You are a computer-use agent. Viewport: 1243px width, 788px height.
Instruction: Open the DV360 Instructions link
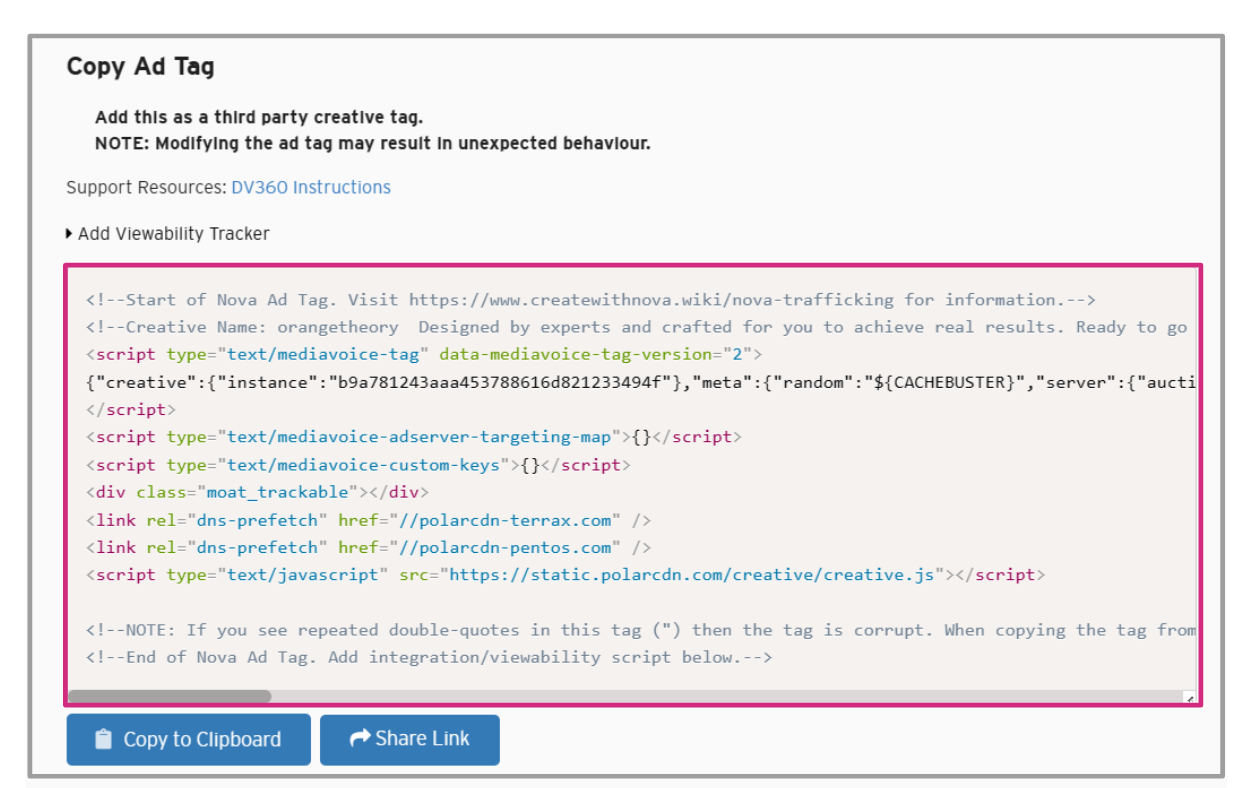coord(311,188)
